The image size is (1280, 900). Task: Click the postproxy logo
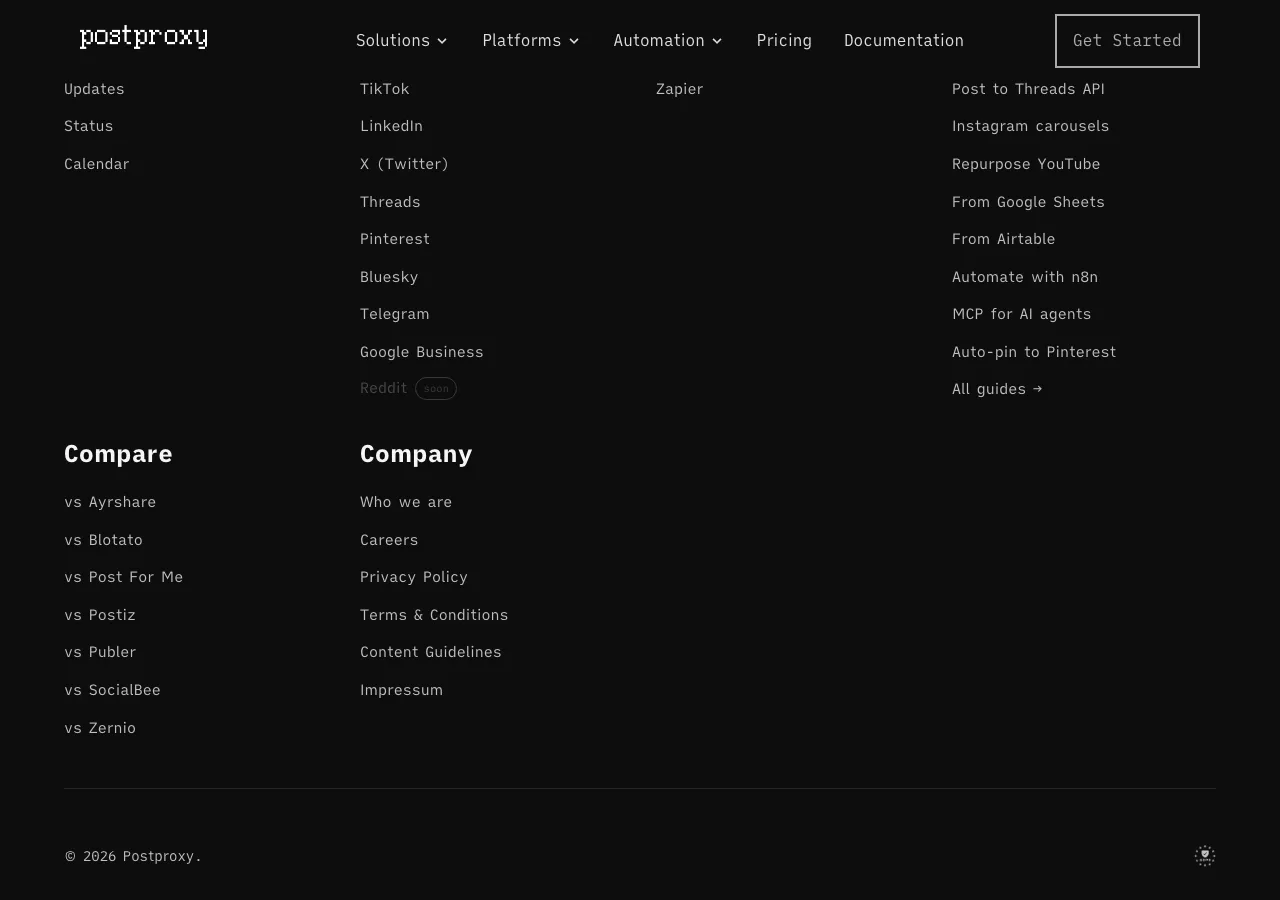(x=144, y=38)
